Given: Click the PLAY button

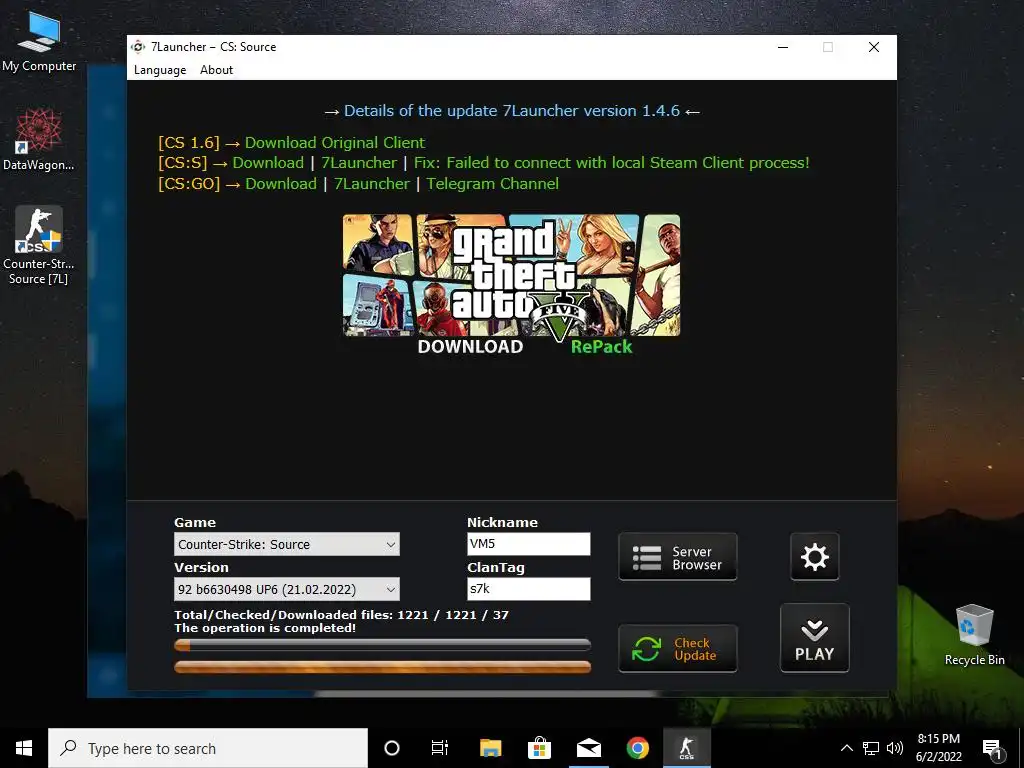Looking at the screenshot, I should click(x=814, y=638).
